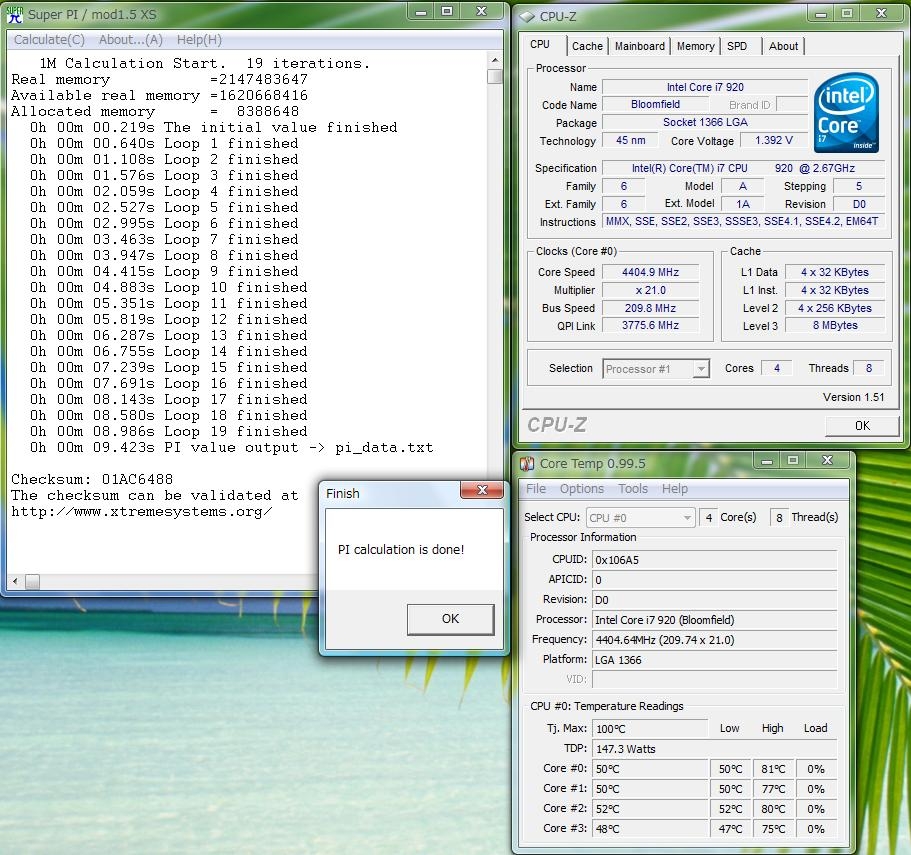Switch to the Memory tab in CPU-Z
911x855 pixels.
pyautogui.click(x=695, y=46)
